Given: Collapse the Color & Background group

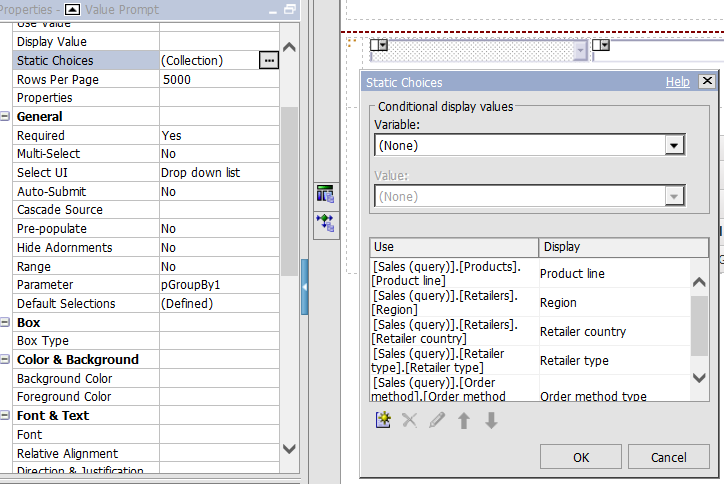Looking at the screenshot, I should pos(5,359).
